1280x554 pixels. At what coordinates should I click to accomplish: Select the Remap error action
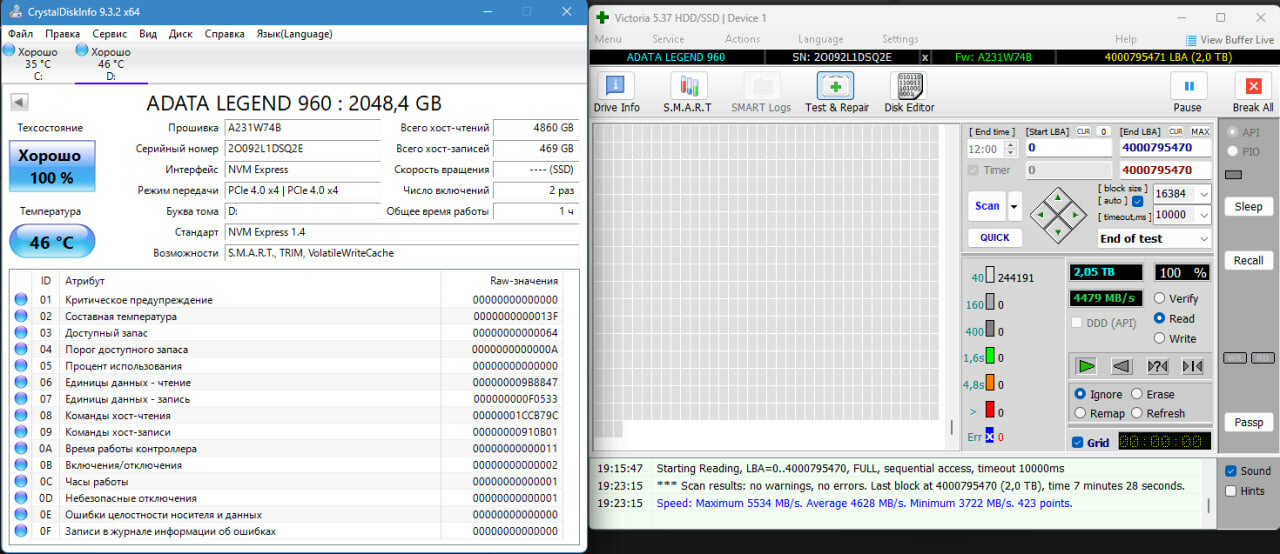coord(1080,413)
